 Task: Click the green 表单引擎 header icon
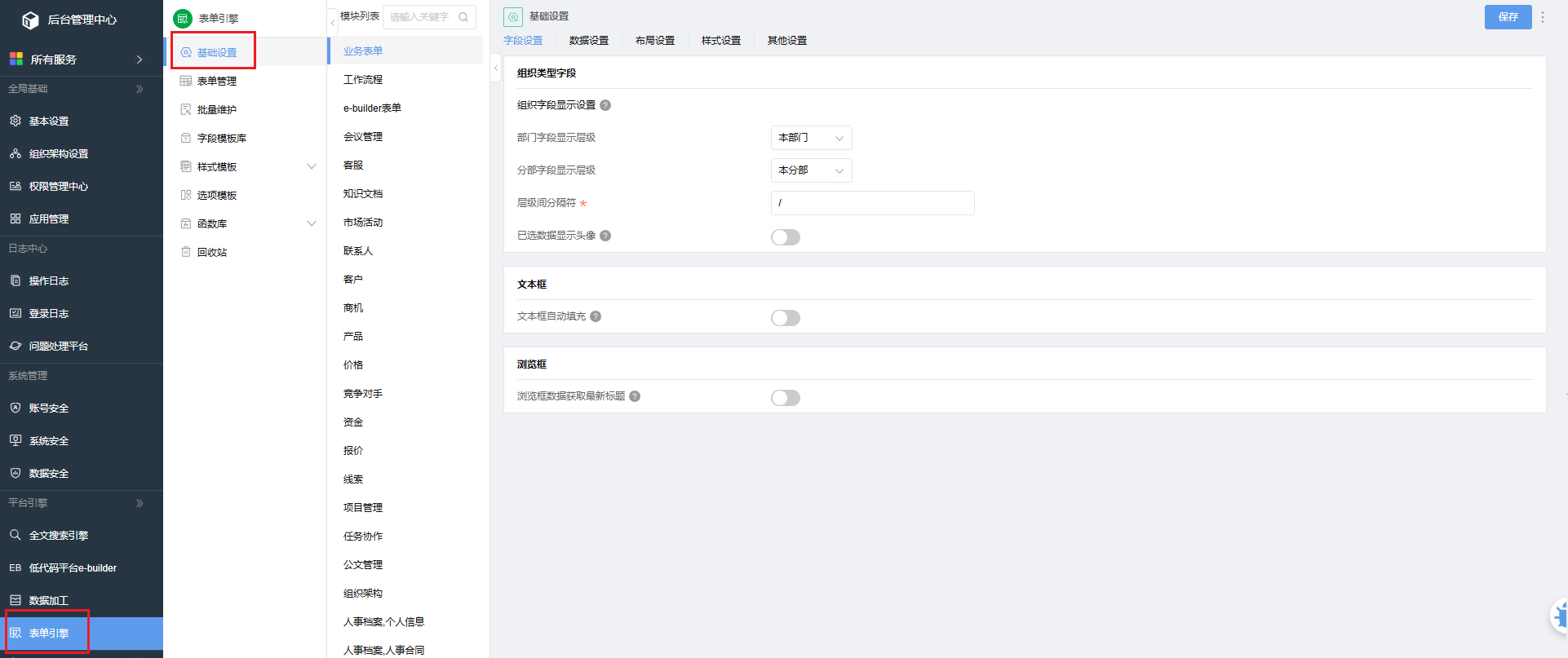183,18
